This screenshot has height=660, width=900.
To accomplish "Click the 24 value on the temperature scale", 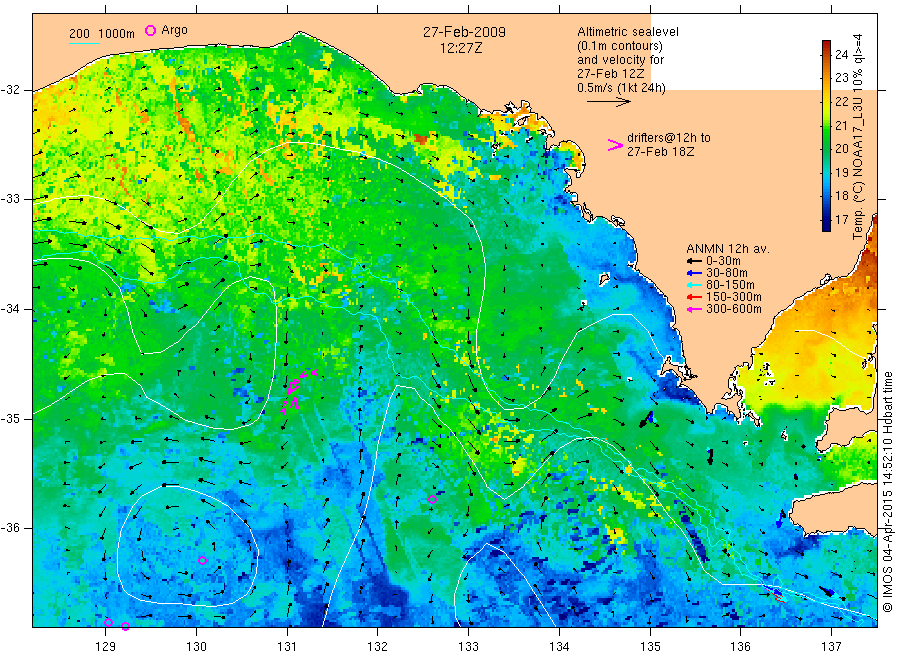I will coord(841,55).
